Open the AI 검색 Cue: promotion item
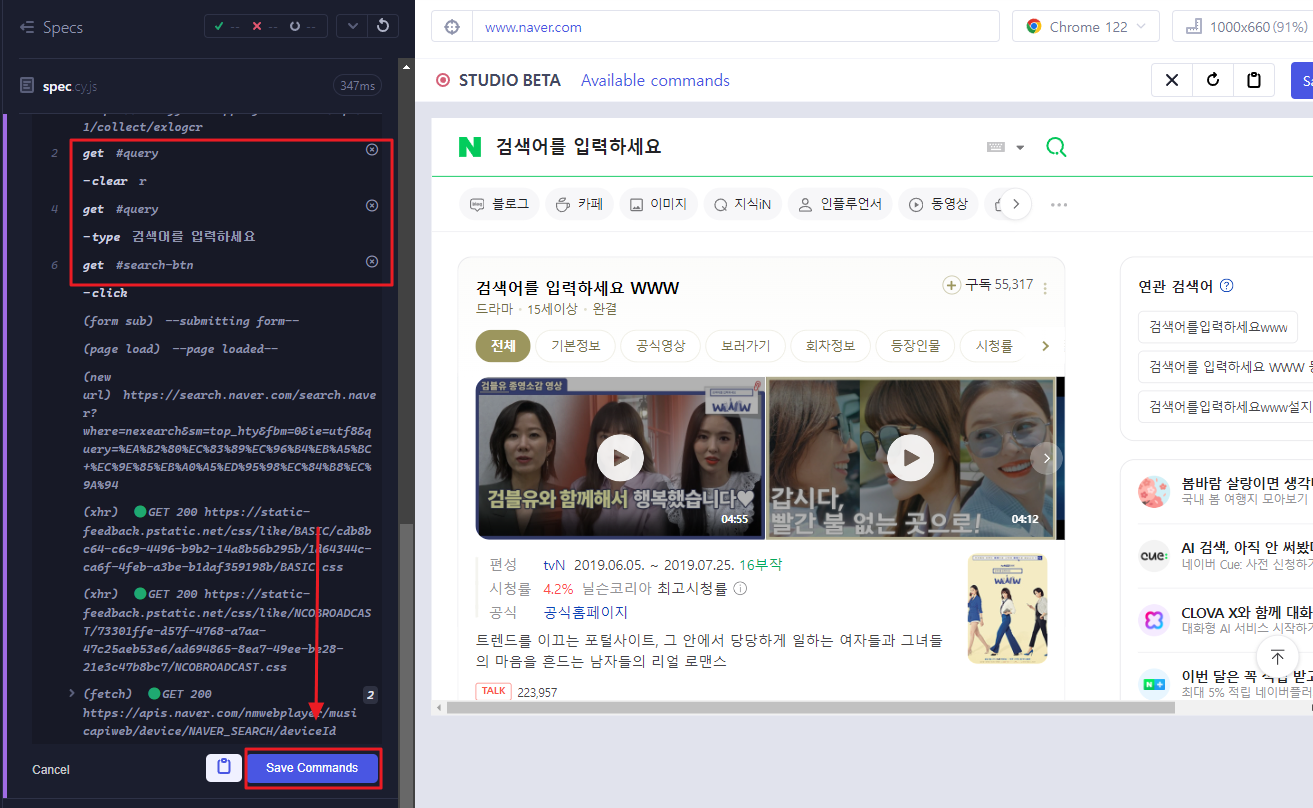The width and height of the screenshot is (1313, 808). point(1226,555)
